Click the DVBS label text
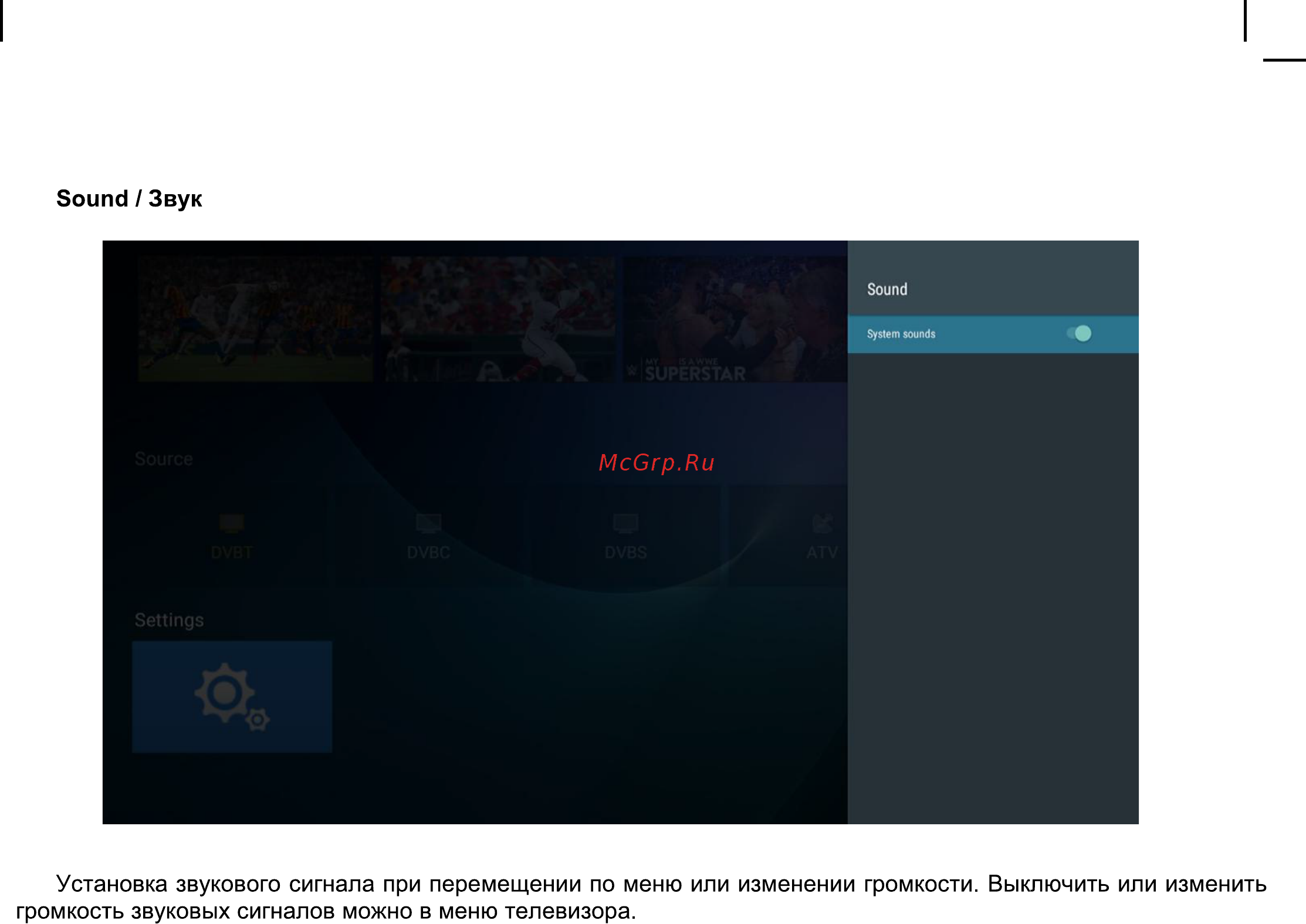Viewport: 1306px width, 924px height. click(x=625, y=553)
